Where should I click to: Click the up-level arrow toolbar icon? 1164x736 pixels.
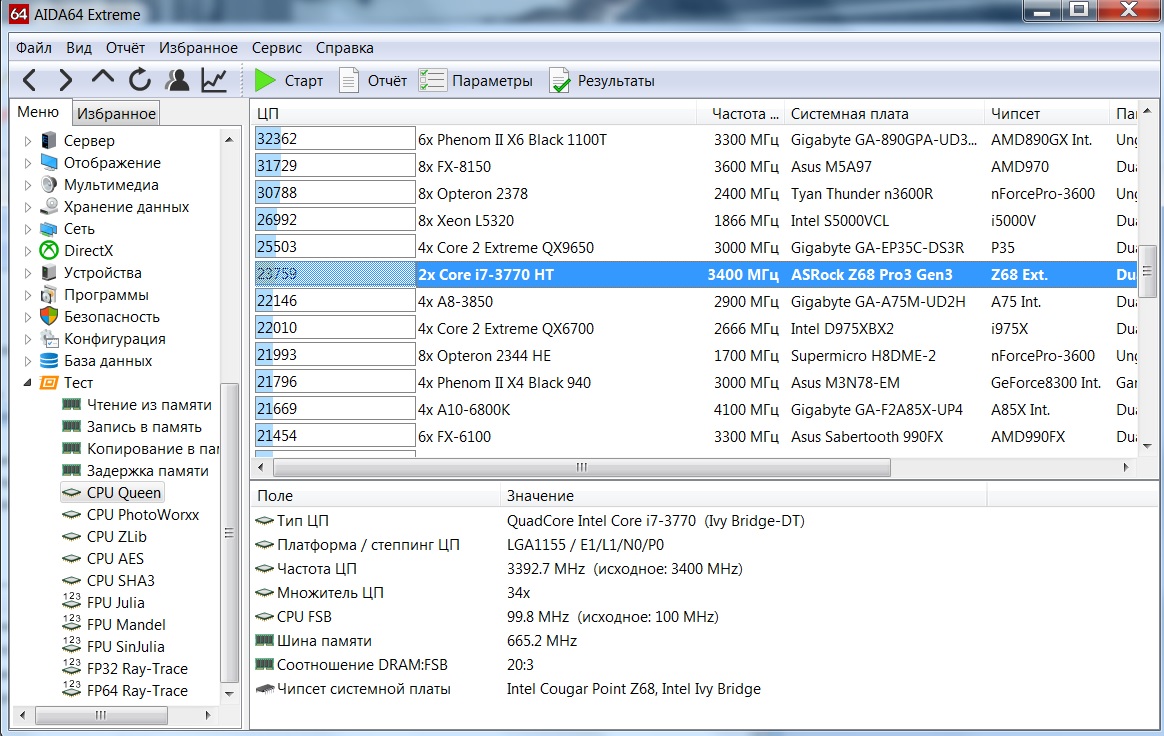[102, 78]
